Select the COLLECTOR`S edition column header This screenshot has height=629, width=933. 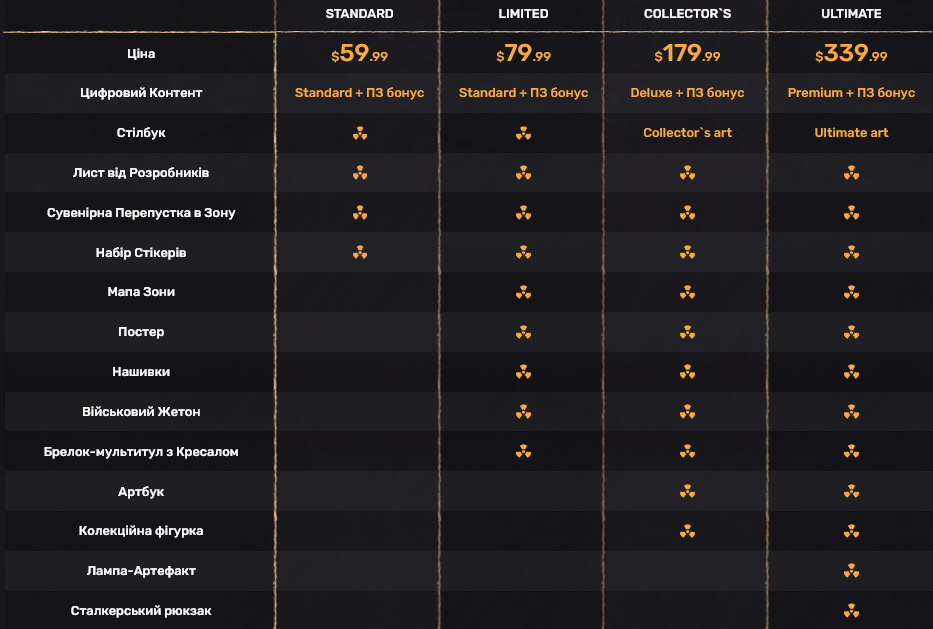(687, 14)
